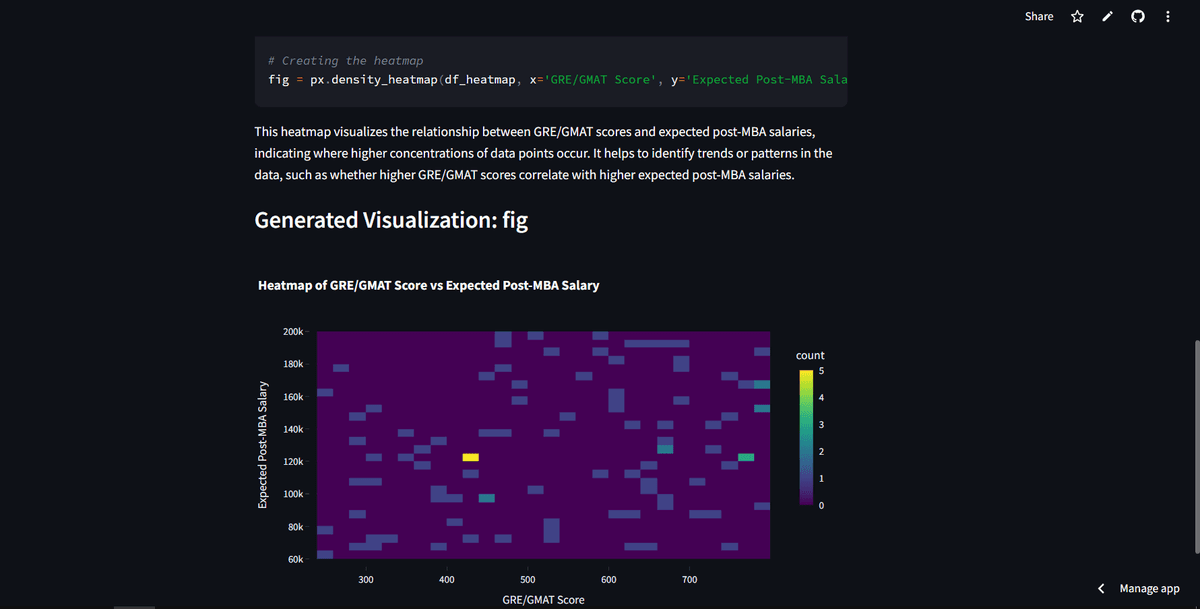
Task: Click the 700 tick on the x-axis
Action: [689, 580]
